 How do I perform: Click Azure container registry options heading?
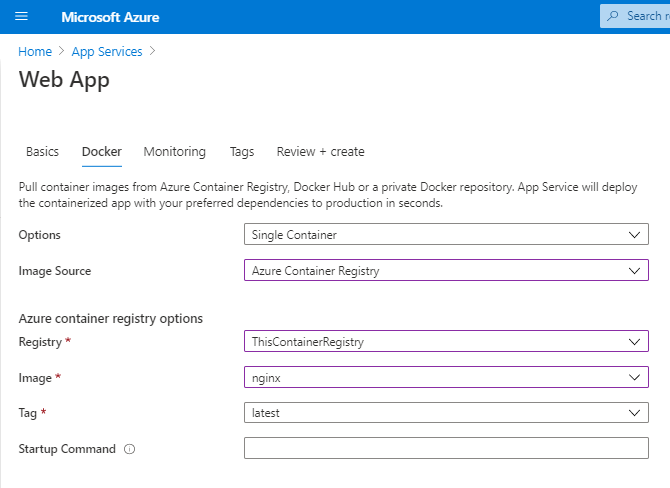point(111,319)
